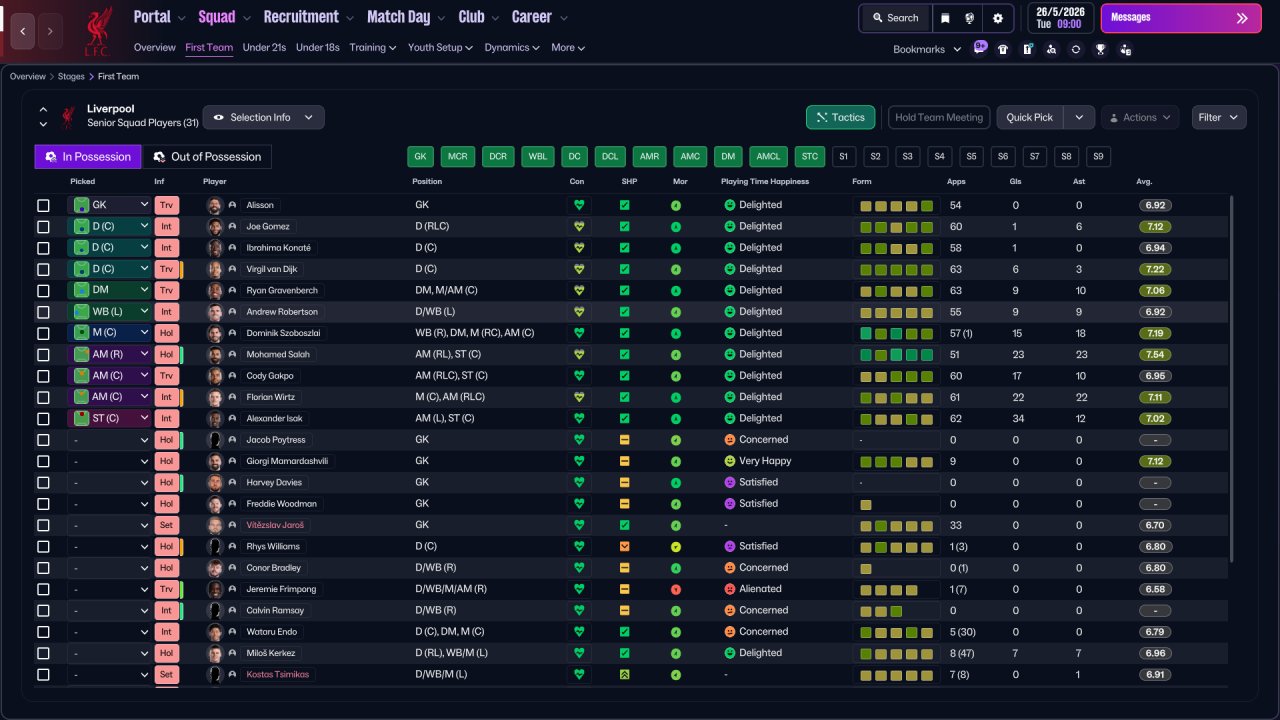Click Virgil van Dijk's player portrait
The image size is (1280, 720).
[214, 269]
